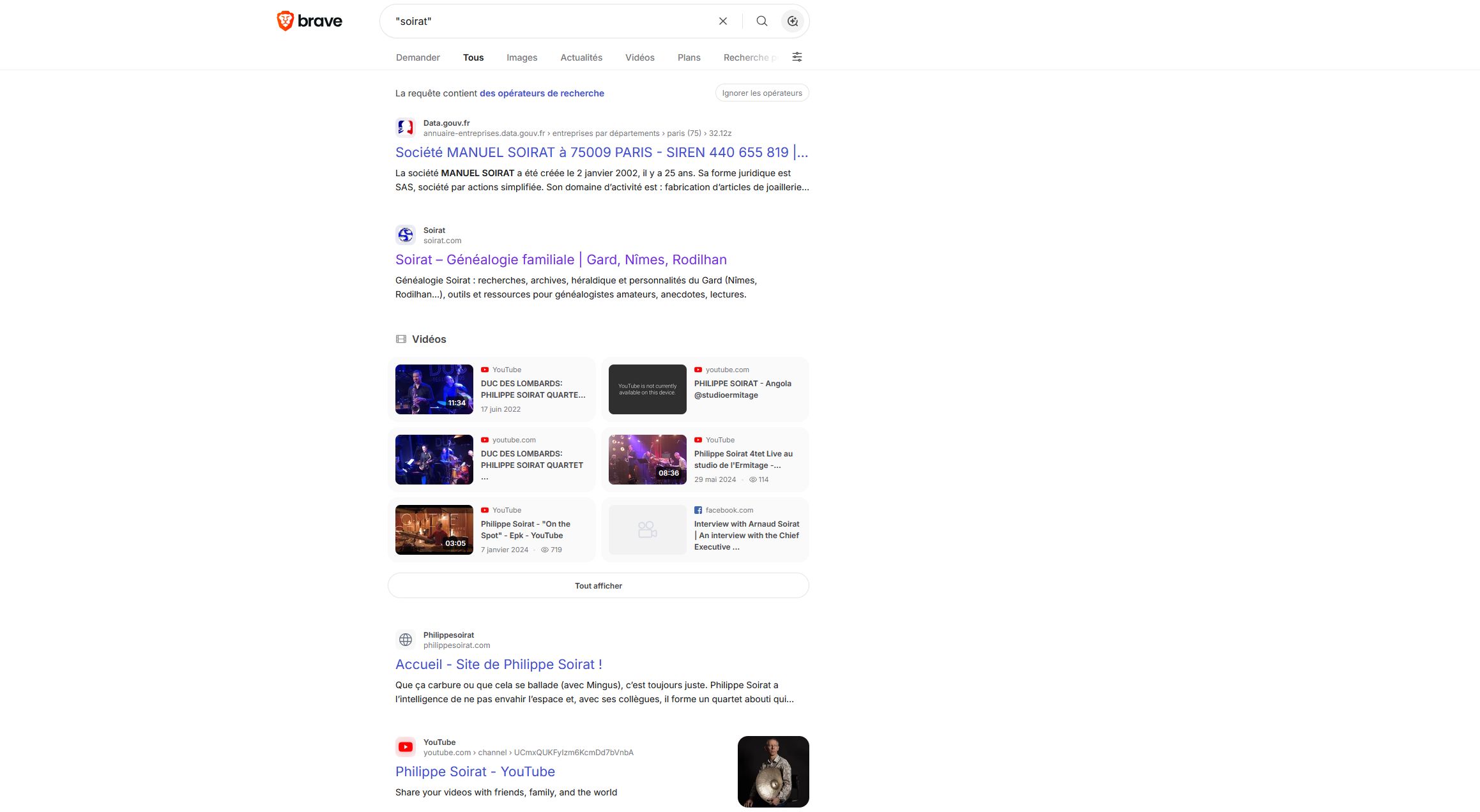Click the Philippesoirat globe favicon
1480x812 pixels.
[x=406, y=640]
